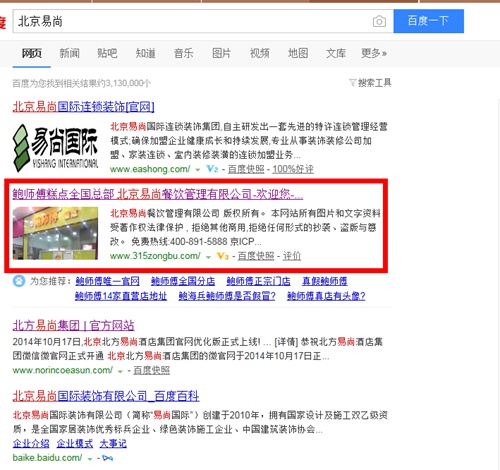The width and height of the screenshot is (500, 470).
Task: Open recommended link 鲍师傅正宗门店
Action: (x=258, y=281)
